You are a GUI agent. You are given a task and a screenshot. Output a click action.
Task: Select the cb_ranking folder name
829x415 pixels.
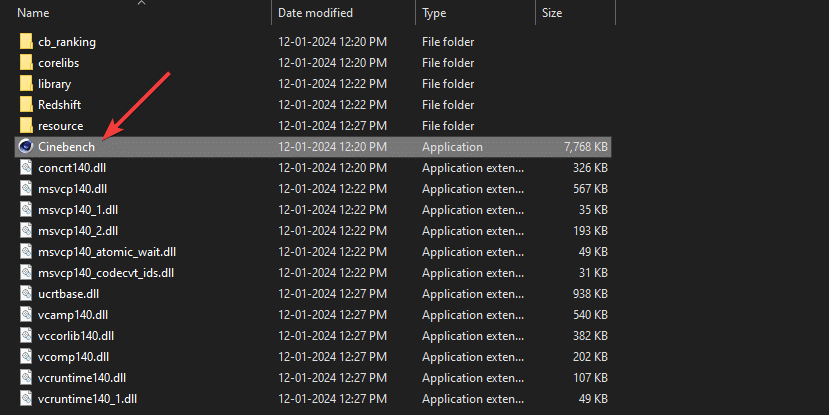pos(67,42)
